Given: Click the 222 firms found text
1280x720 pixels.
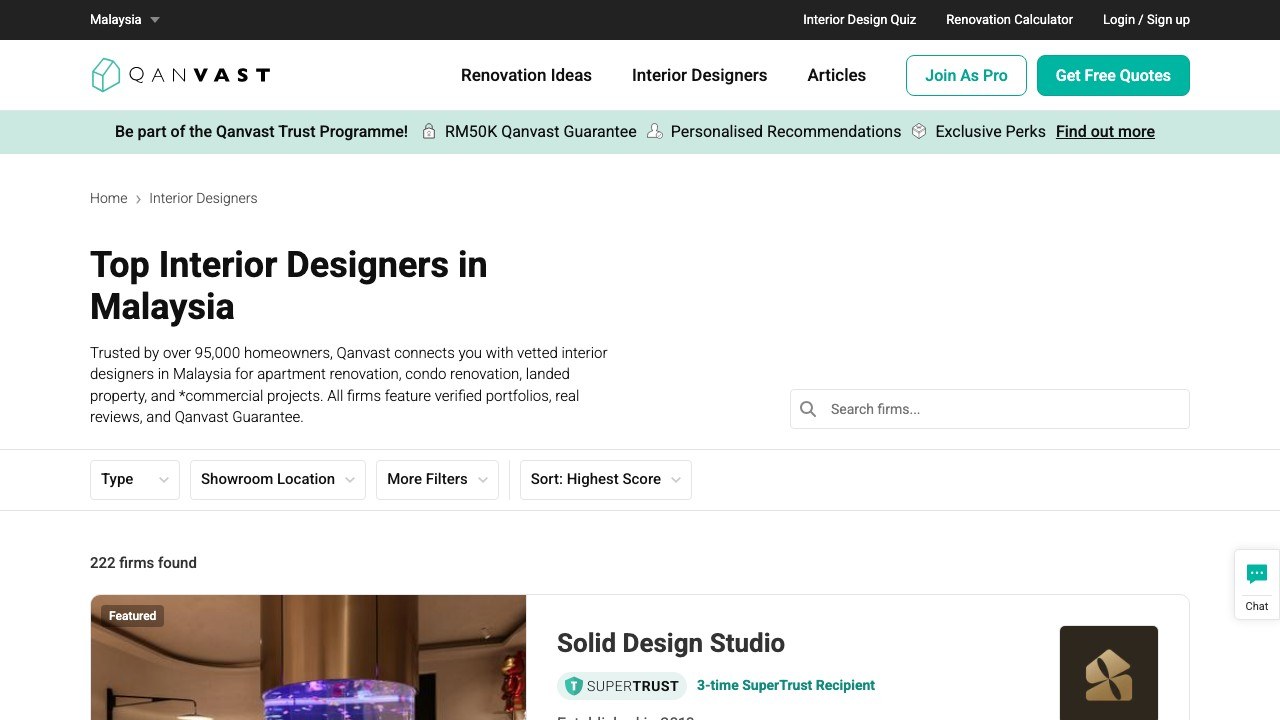Looking at the screenshot, I should tap(143, 563).
